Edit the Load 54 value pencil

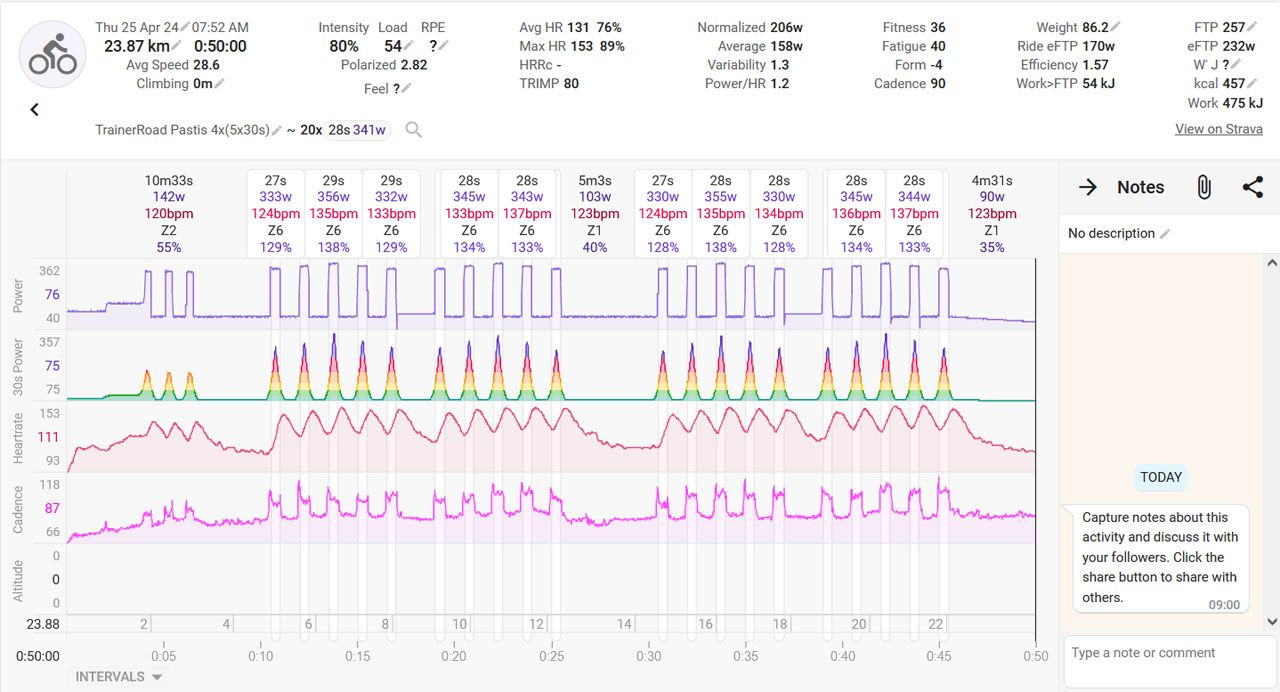point(409,46)
